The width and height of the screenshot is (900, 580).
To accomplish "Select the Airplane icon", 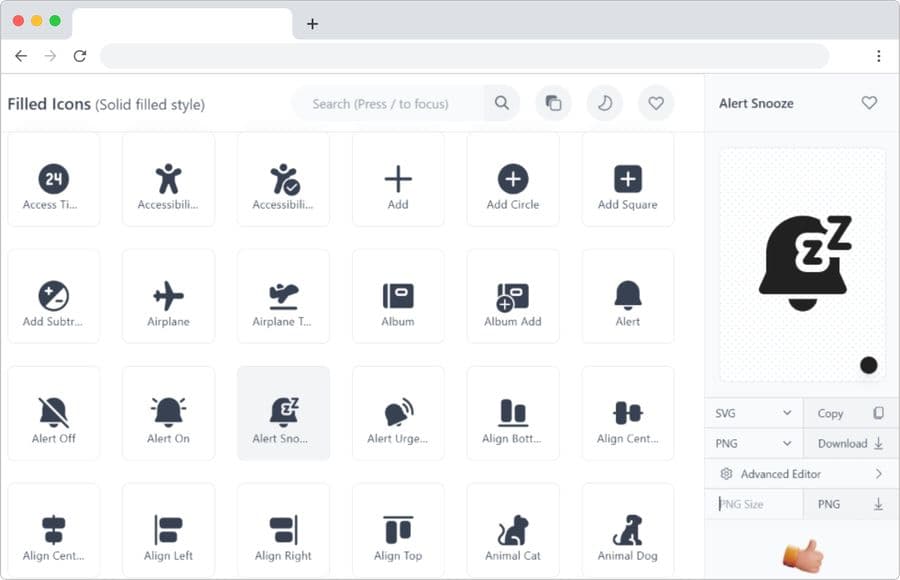I will [x=168, y=295].
